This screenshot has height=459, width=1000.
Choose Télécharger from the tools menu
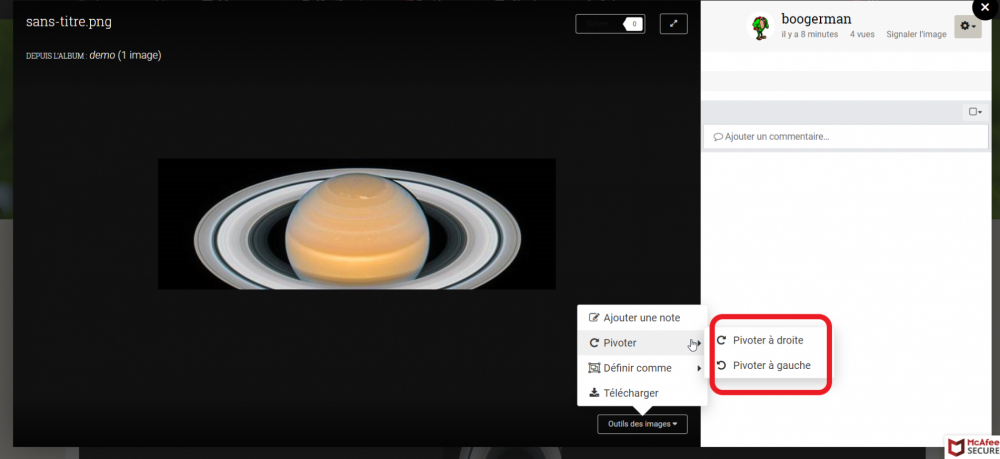642,393
